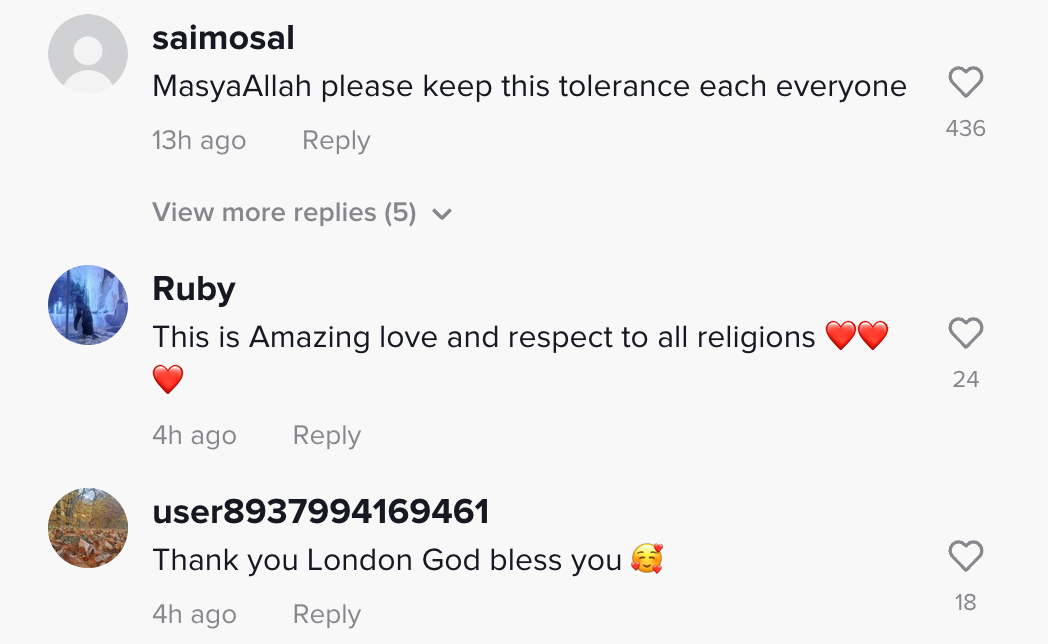Open saimosal's default profile avatar

pos(88,54)
